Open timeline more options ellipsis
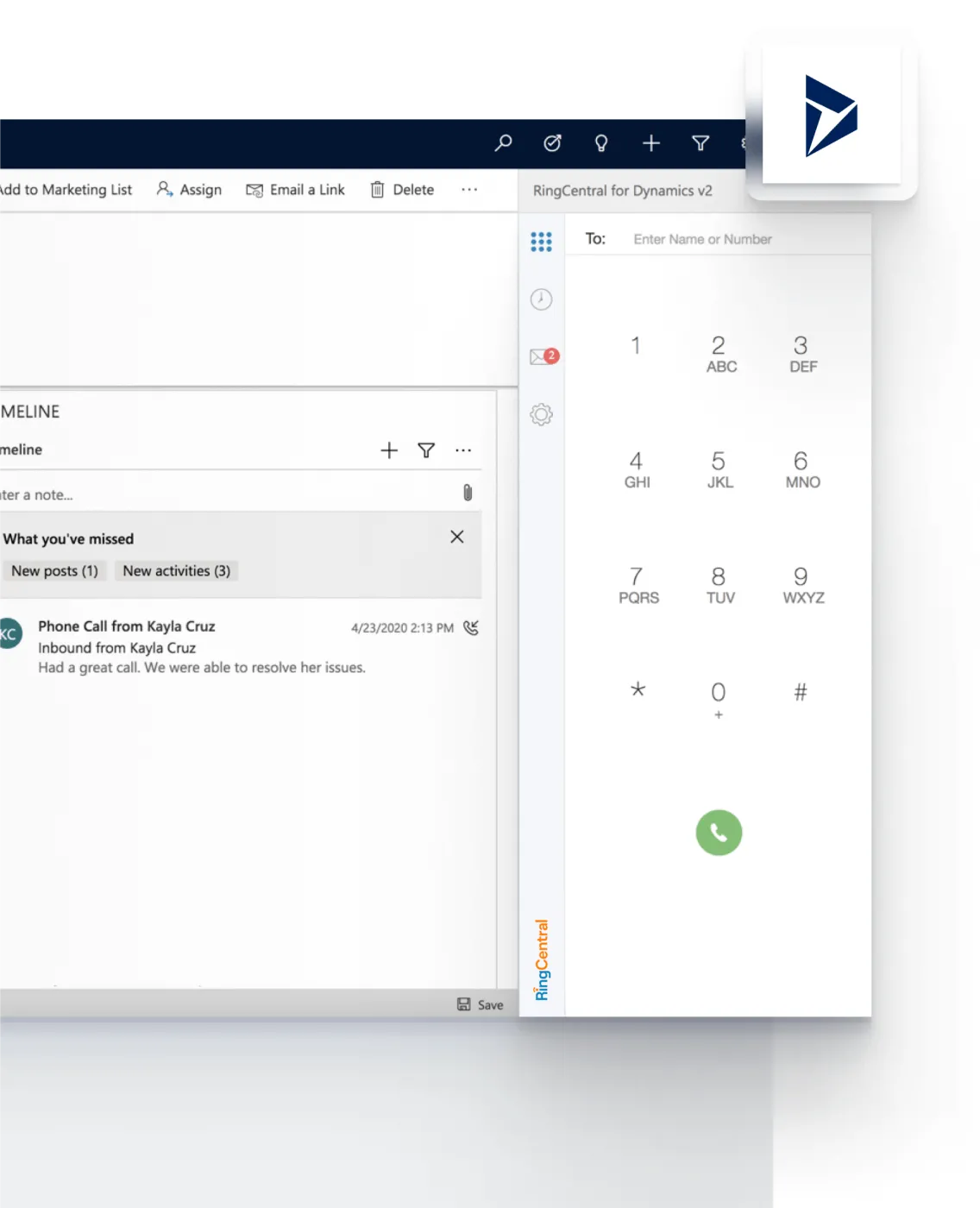The width and height of the screenshot is (980, 1208). coord(463,450)
